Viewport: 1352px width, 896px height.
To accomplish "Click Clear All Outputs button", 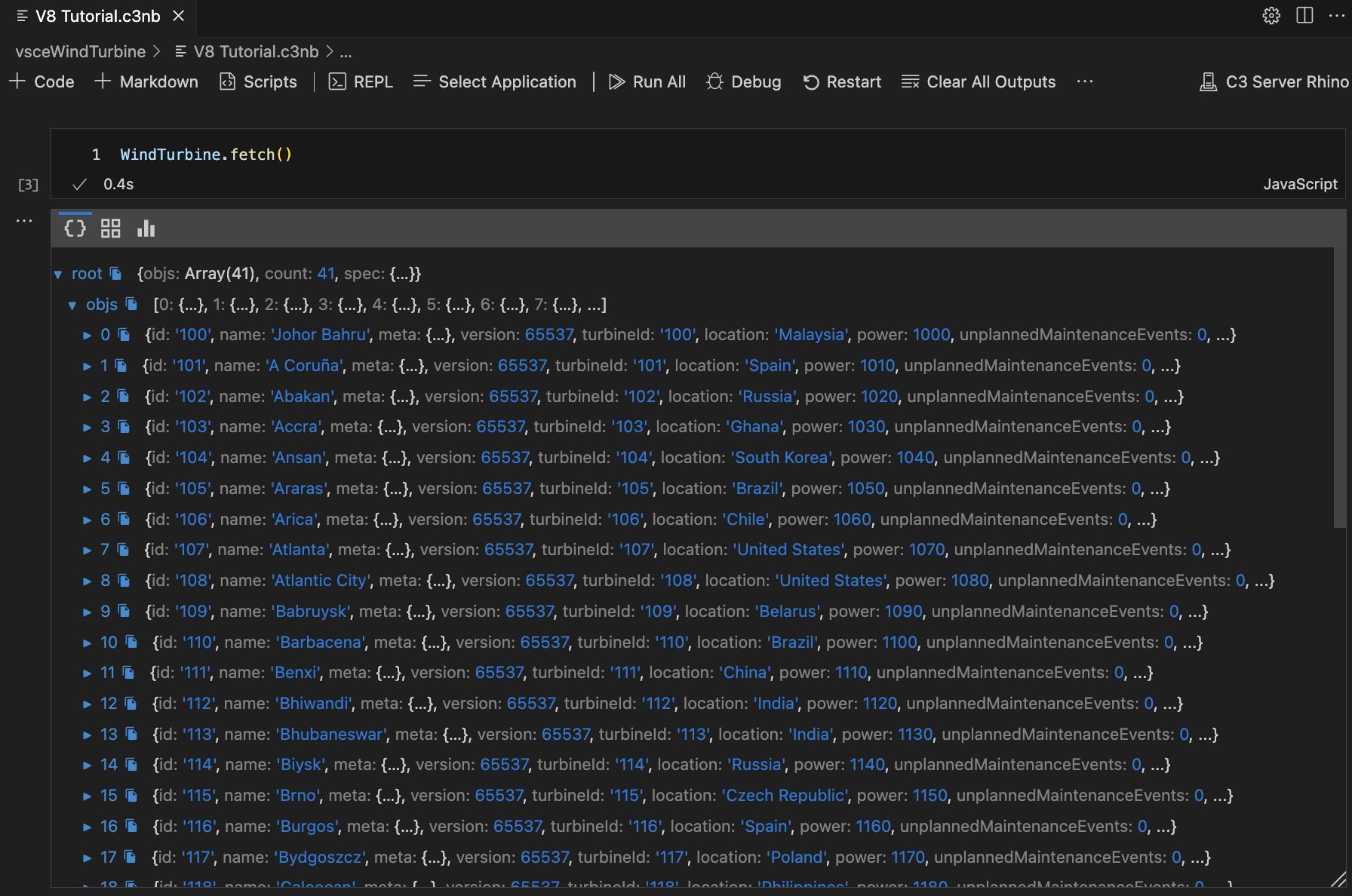I will [979, 81].
